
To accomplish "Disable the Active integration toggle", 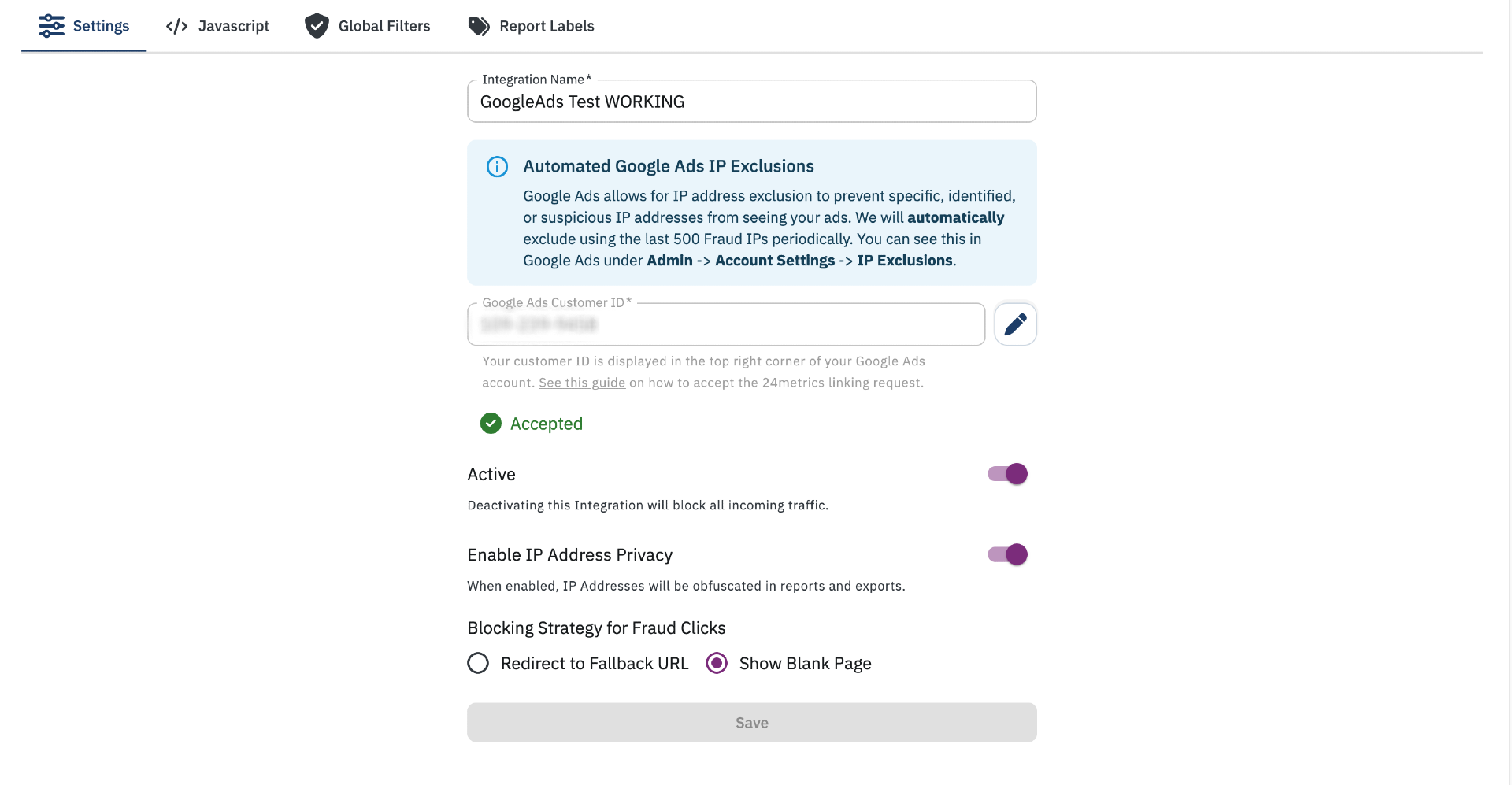I will [1006, 473].
